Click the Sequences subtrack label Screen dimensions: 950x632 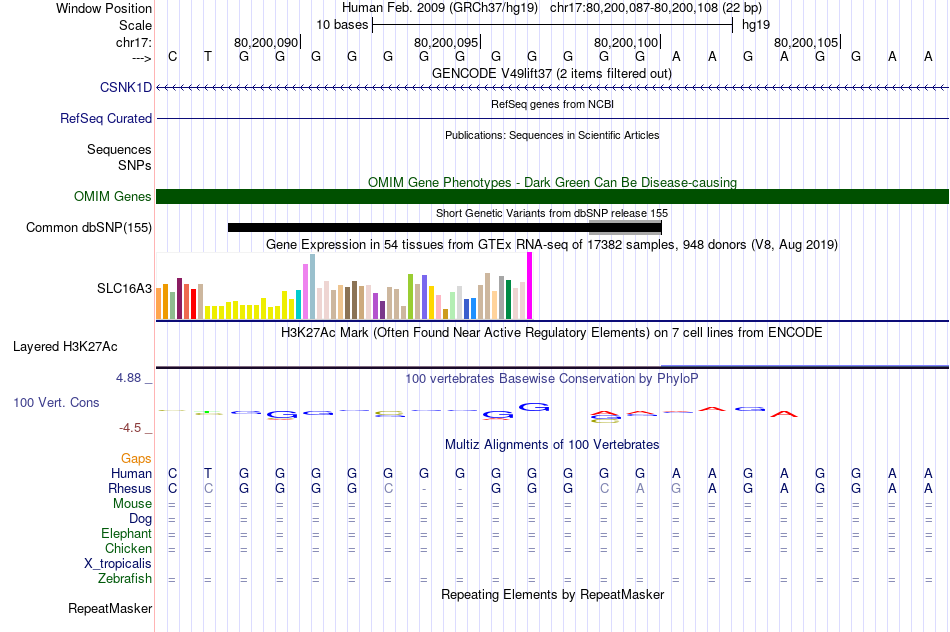[x=119, y=150]
